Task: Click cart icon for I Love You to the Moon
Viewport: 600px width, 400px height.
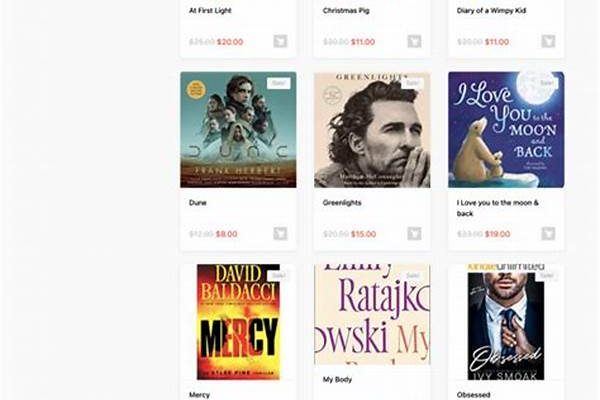Action: coord(548,233)
